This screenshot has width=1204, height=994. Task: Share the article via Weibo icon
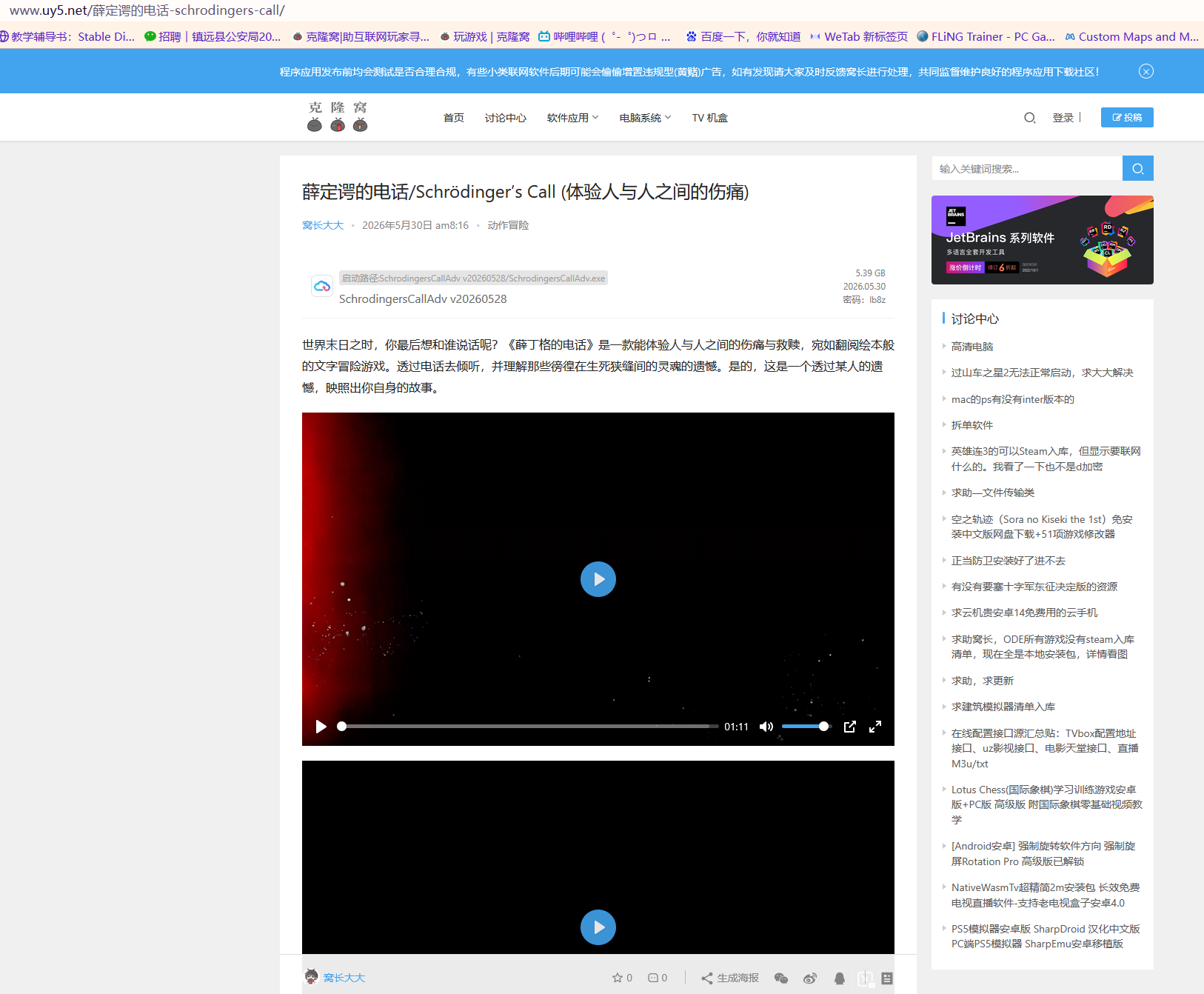tap(810, 978)
